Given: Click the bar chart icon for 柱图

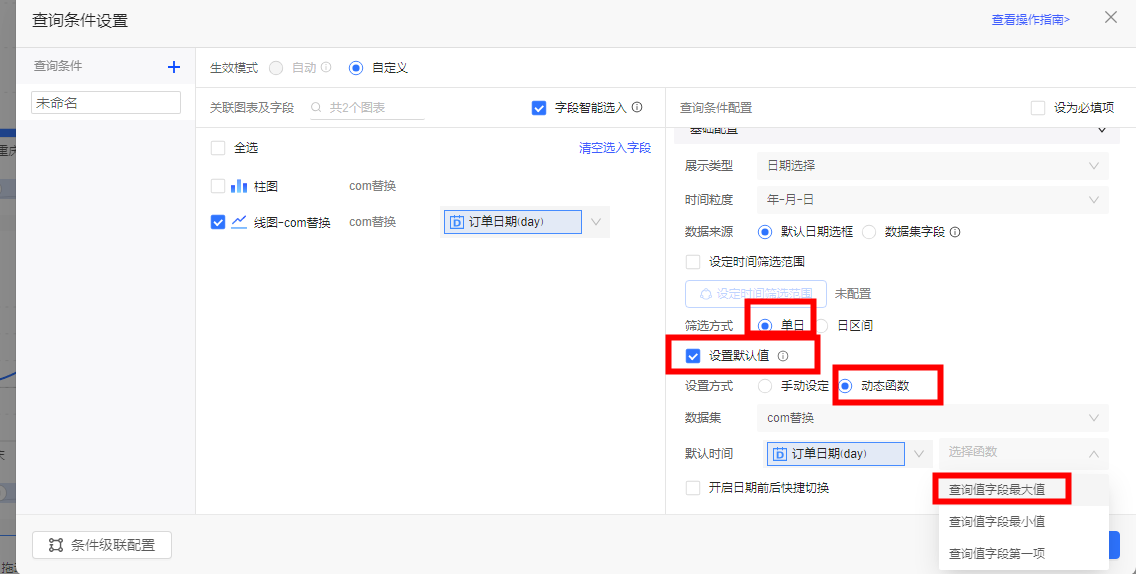Looking at the screenshot, I should coord(239,186).
